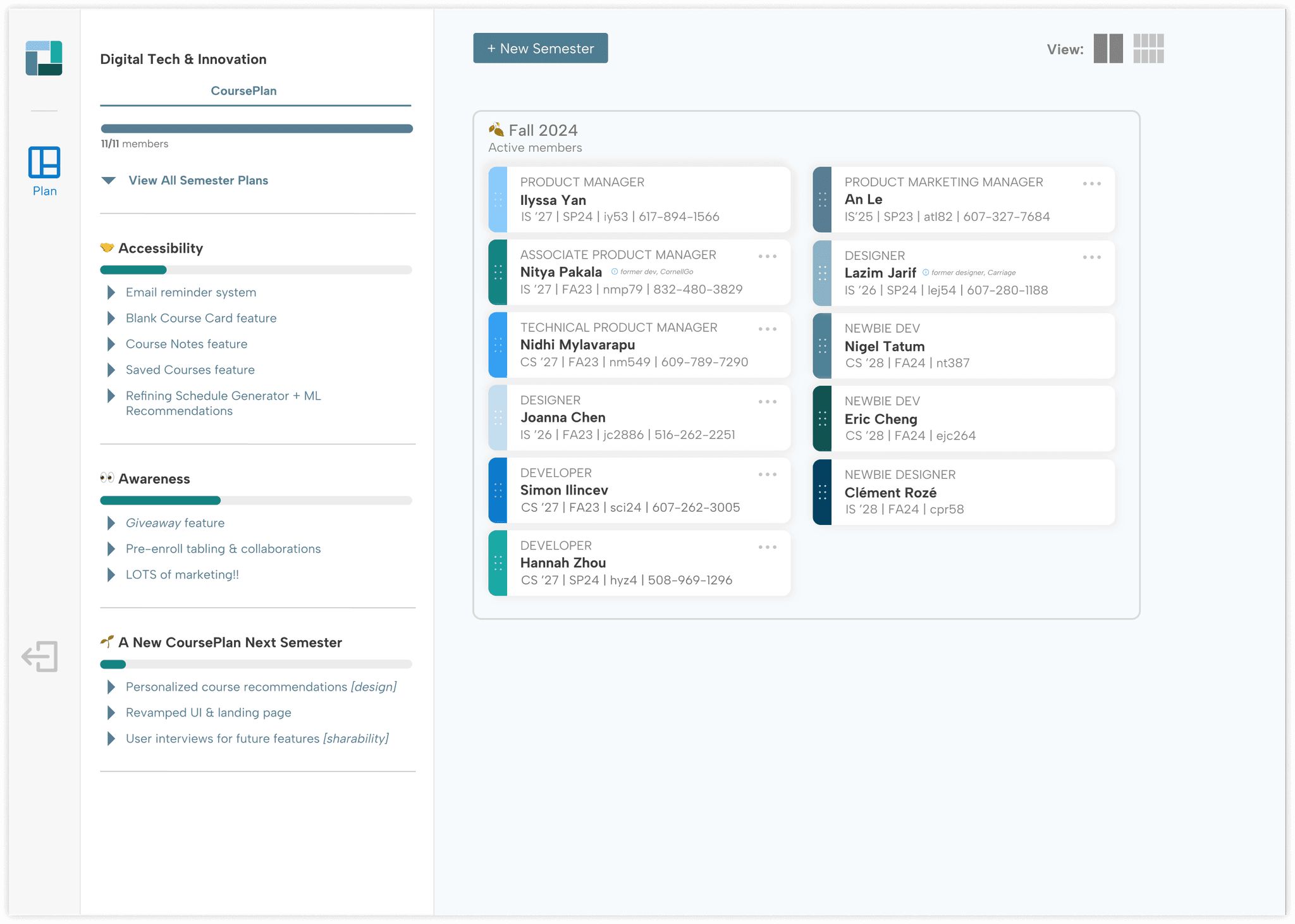Open Saved Courses feature link

point(190,370)
